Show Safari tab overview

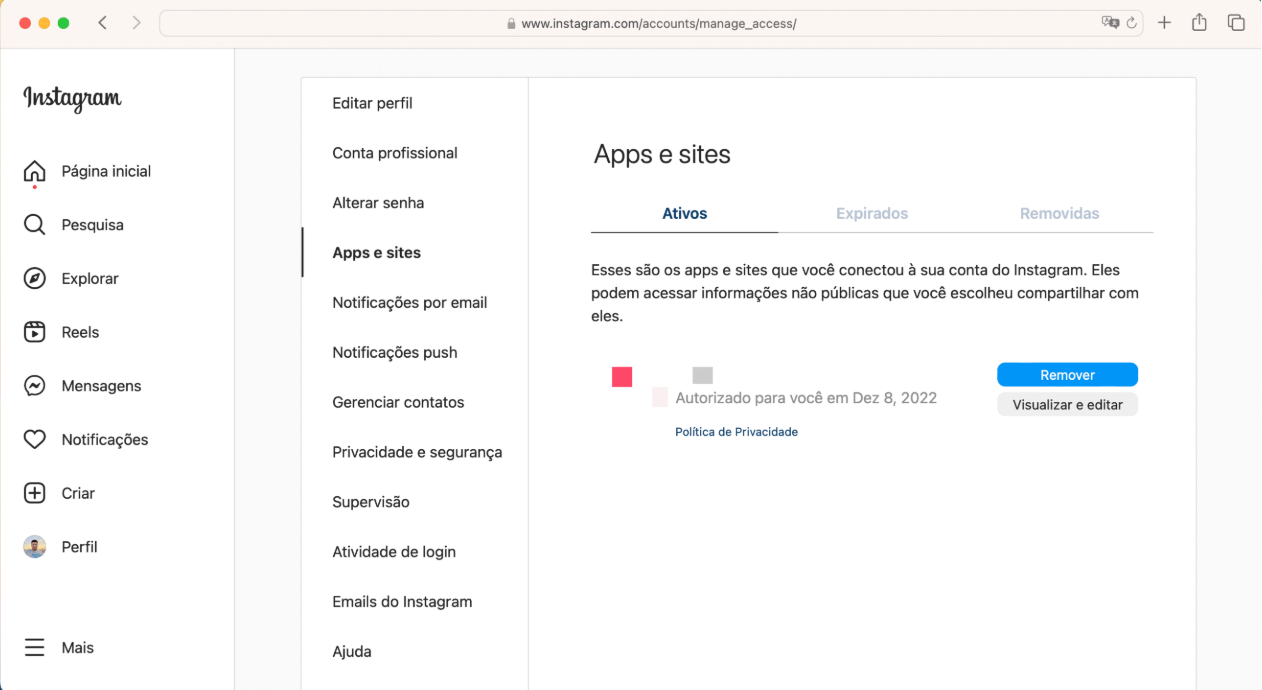click(x=1236, y=23)
